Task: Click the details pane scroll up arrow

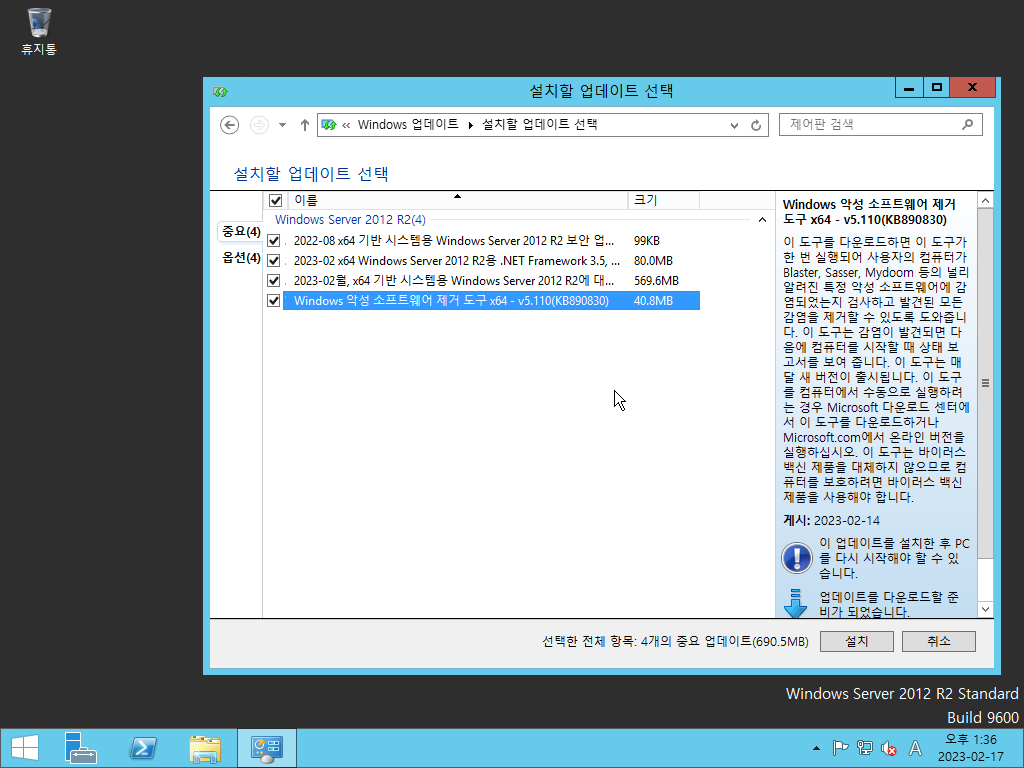Action: pos(985,200)
